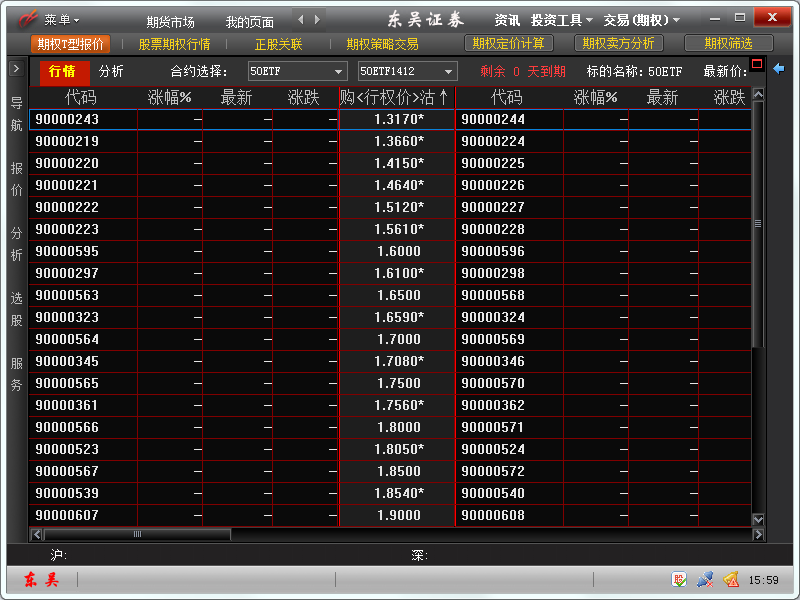The width and height of the screenshot is (800, 600).
Task: Click the horizontal scrollbar thumb
Action: point(137,534)
